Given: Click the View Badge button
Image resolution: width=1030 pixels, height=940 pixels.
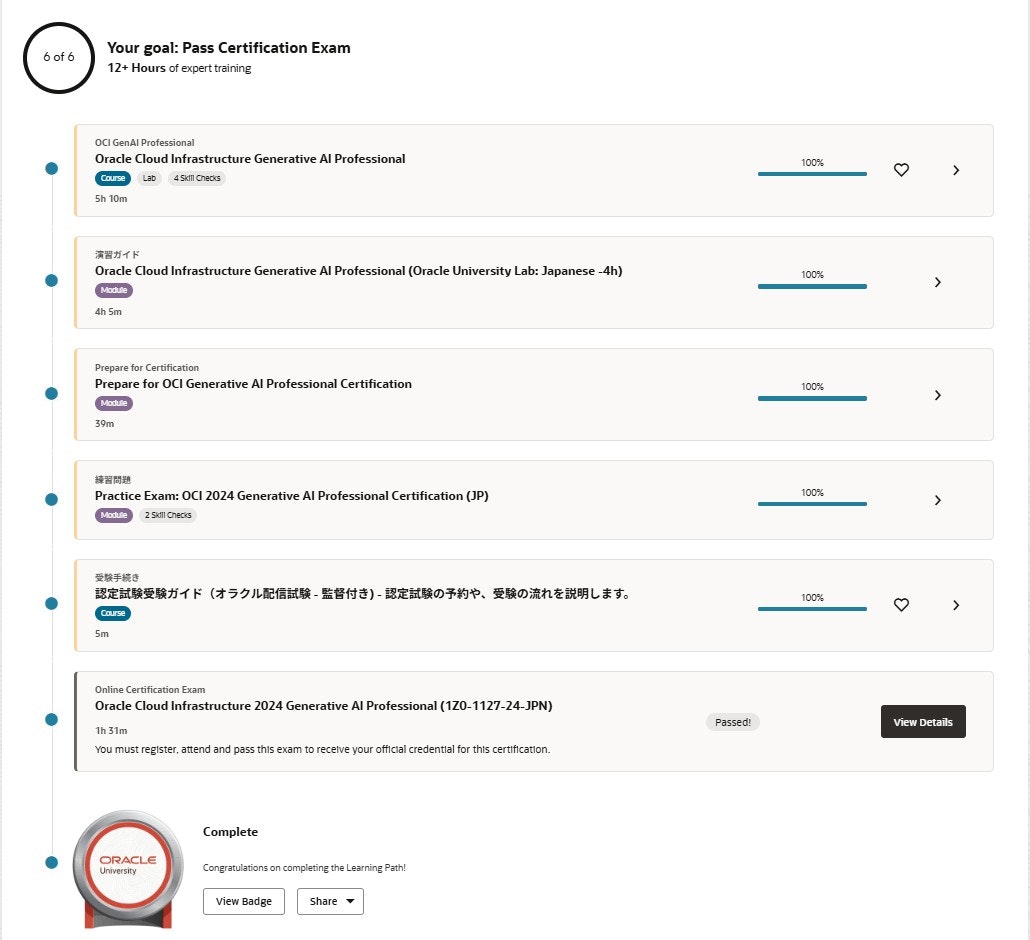Looking at the screenshot, I should [244, 901].
